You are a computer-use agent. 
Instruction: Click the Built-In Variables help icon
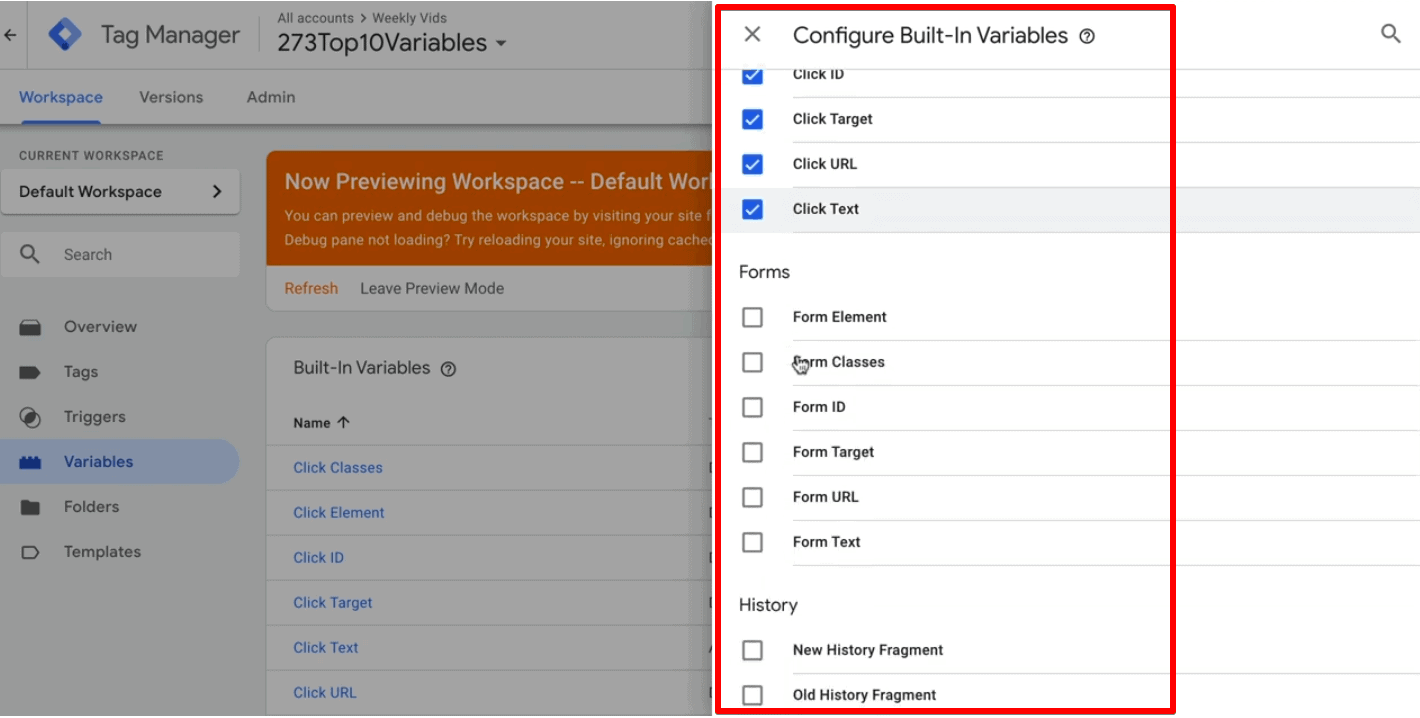tap(448, 368)
